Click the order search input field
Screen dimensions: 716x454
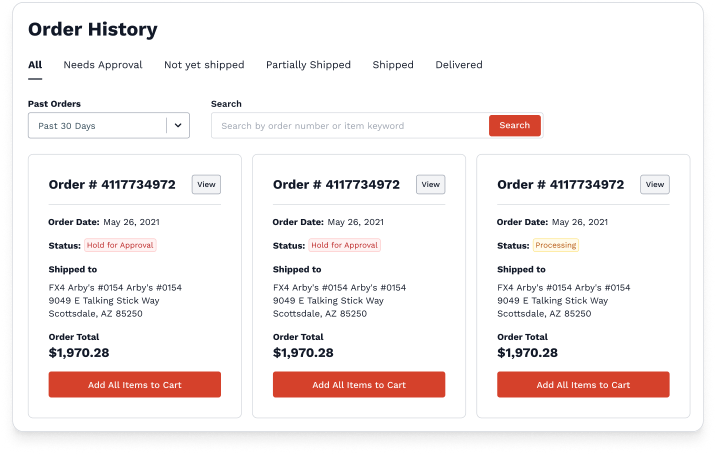(350, 126)
